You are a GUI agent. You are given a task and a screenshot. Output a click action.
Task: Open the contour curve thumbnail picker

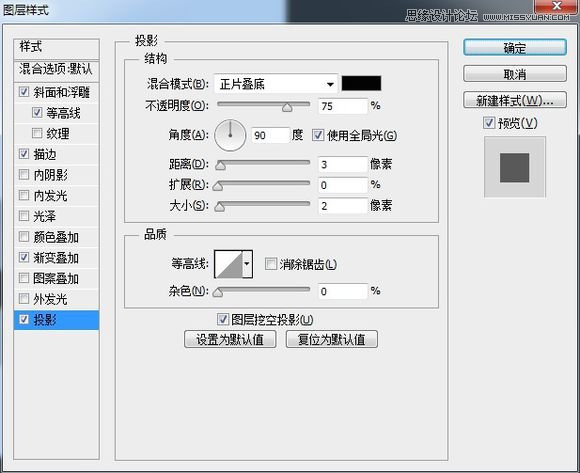[x=229, y=264]
